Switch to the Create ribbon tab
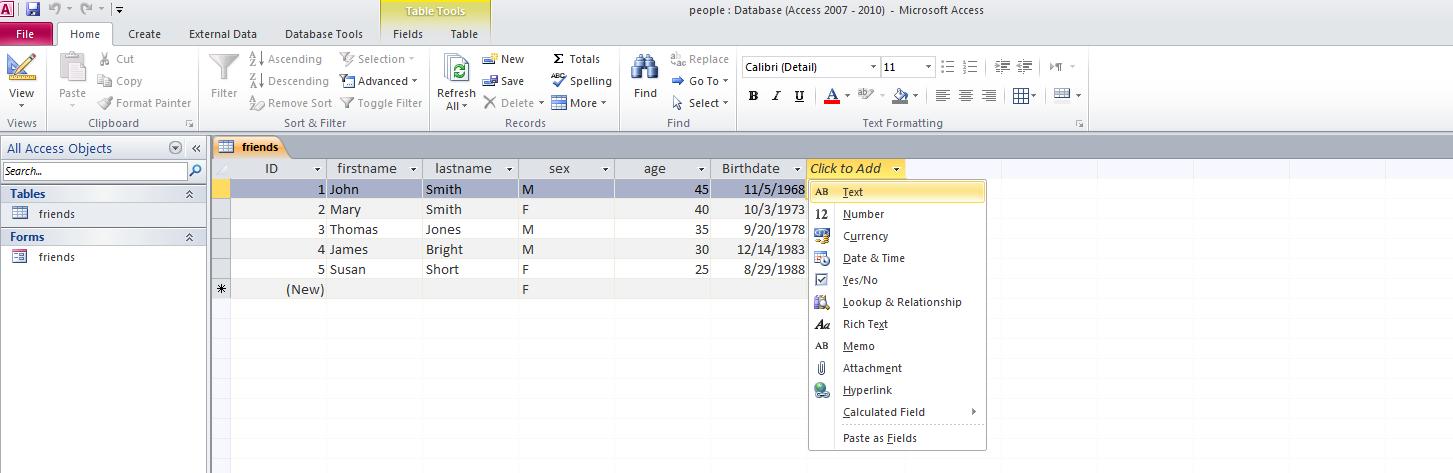Image resolution: width=1453 pixels, height=473 pixels. (x=144, y=34)
